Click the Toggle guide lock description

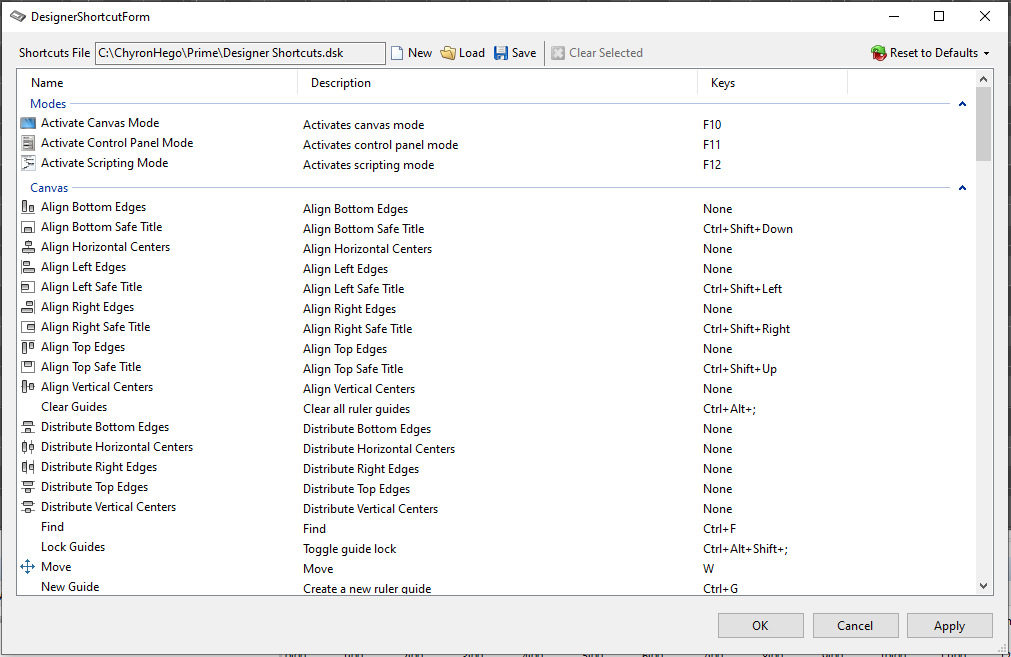tap(349, 549)
